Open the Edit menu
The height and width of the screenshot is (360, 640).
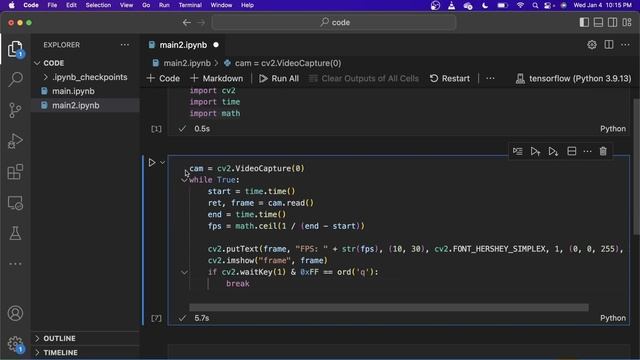71,5
